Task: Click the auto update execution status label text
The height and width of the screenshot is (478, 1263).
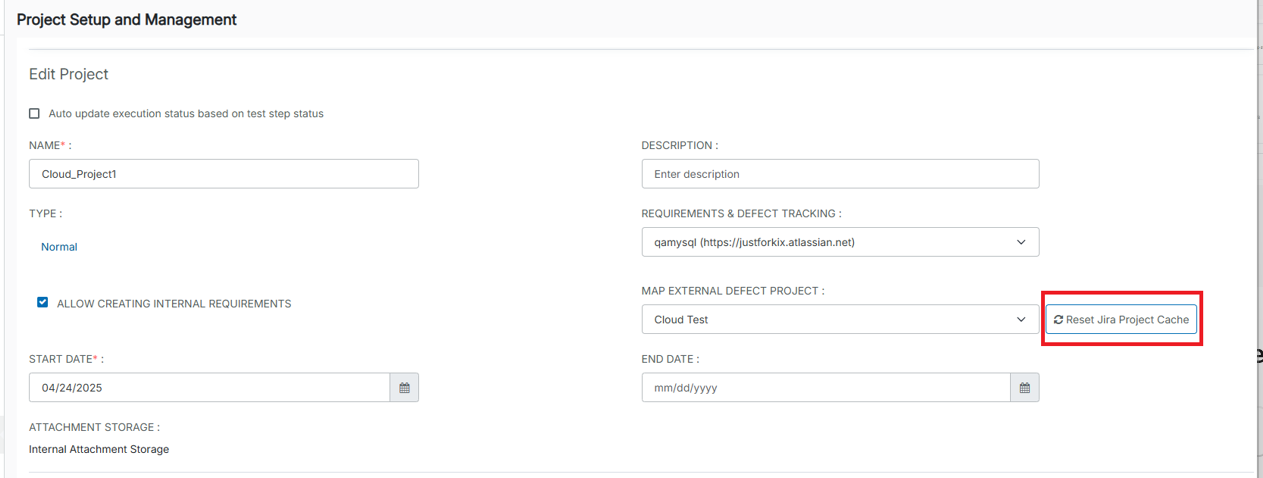Action: point(186,114)
